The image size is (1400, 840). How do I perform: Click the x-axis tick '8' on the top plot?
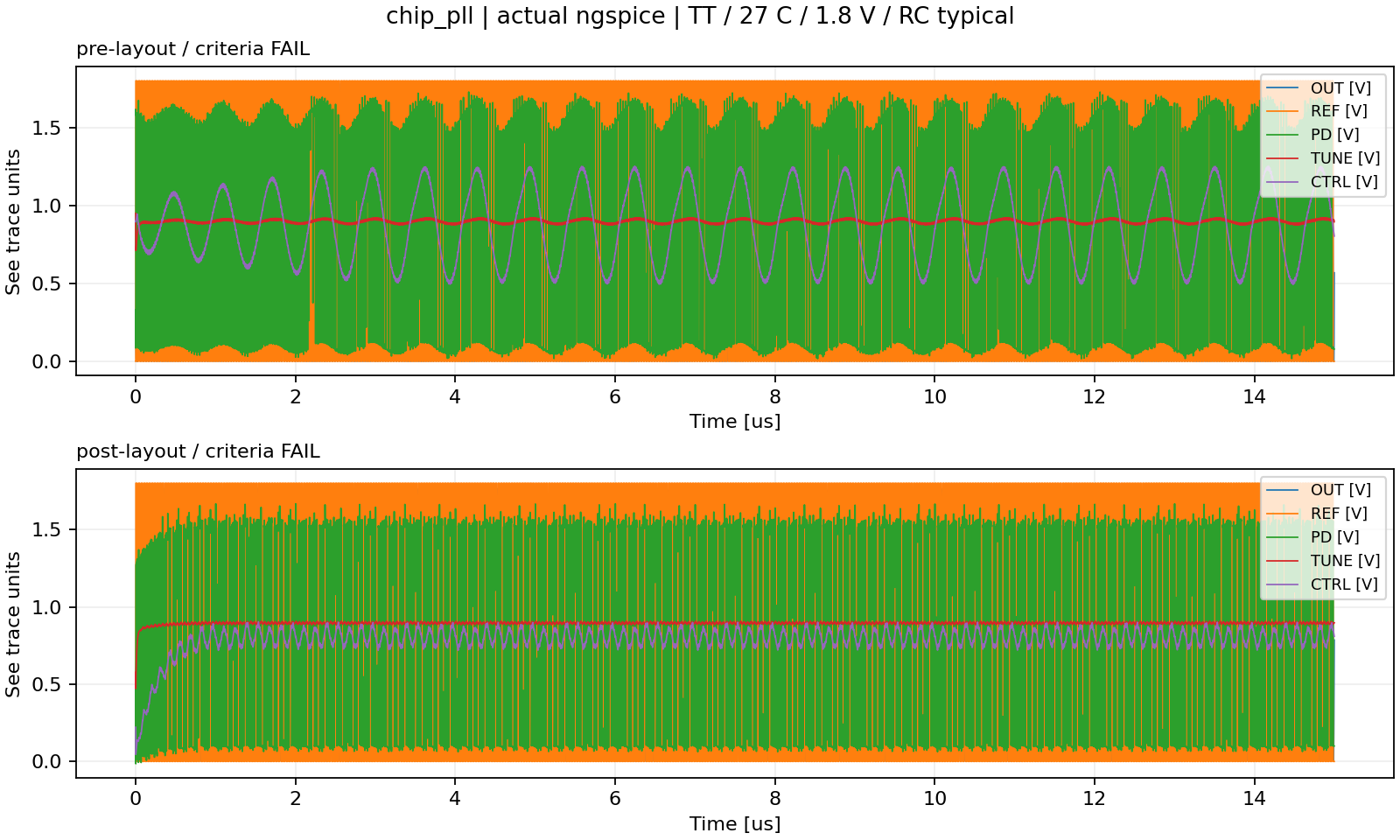pyautogui.click(x=775, y=396)
